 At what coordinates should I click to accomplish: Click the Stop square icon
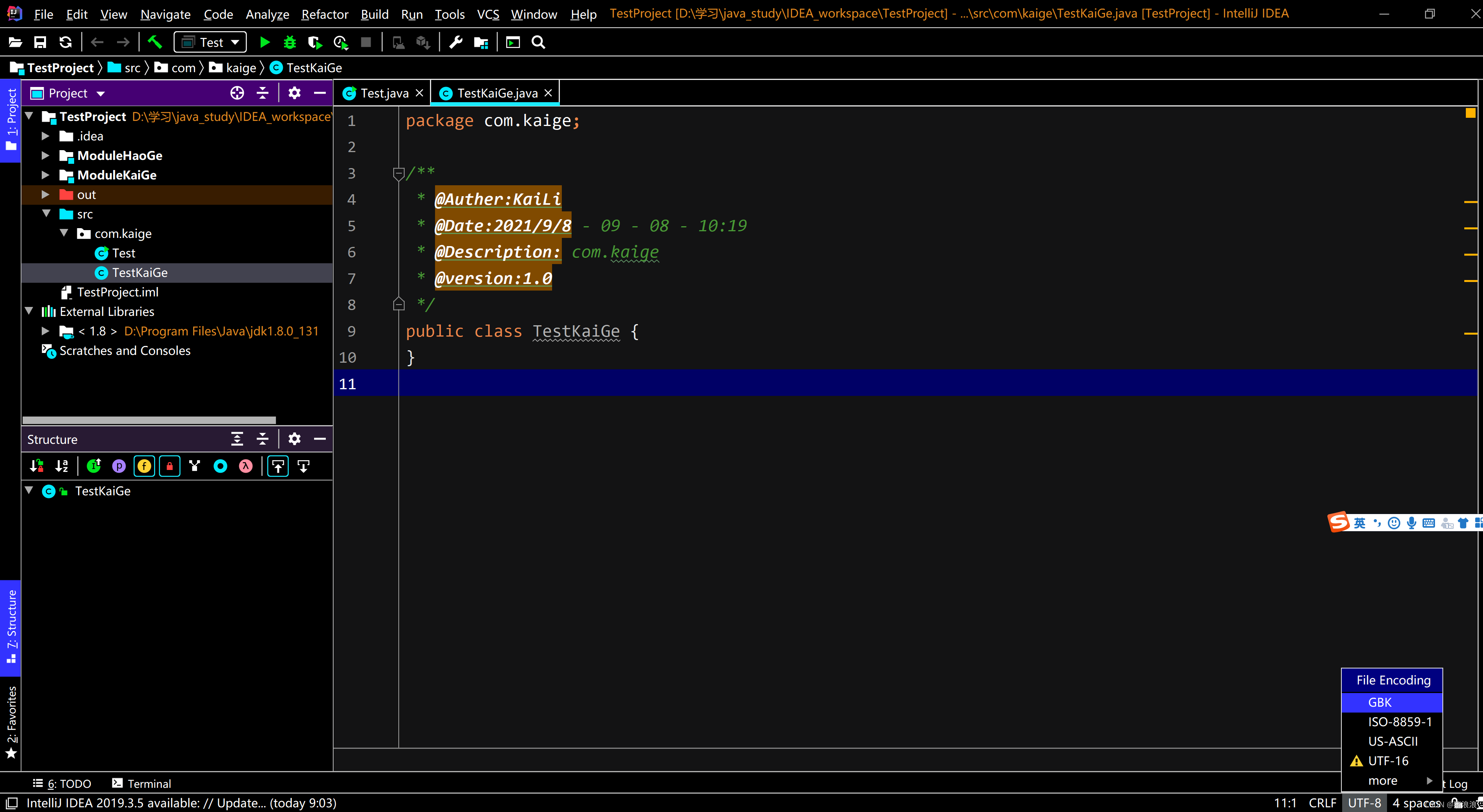[x=366, y=42]
